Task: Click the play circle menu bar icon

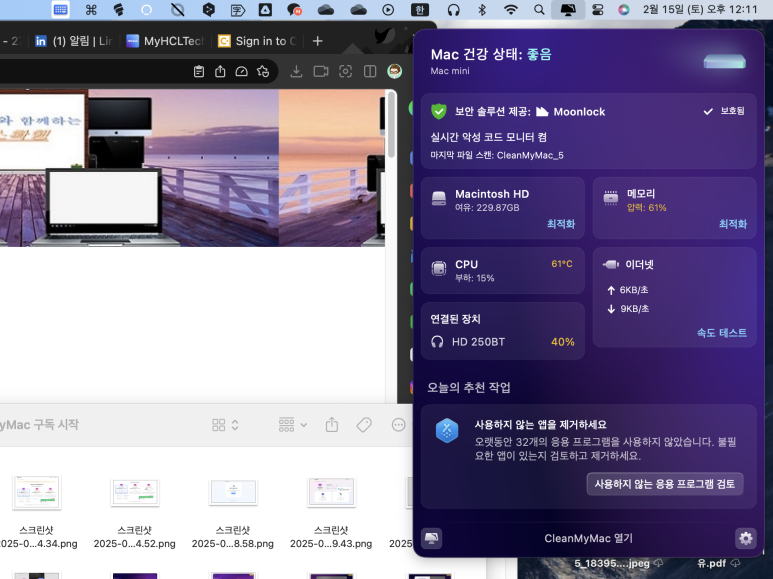Action: click(x=388, y=9)
